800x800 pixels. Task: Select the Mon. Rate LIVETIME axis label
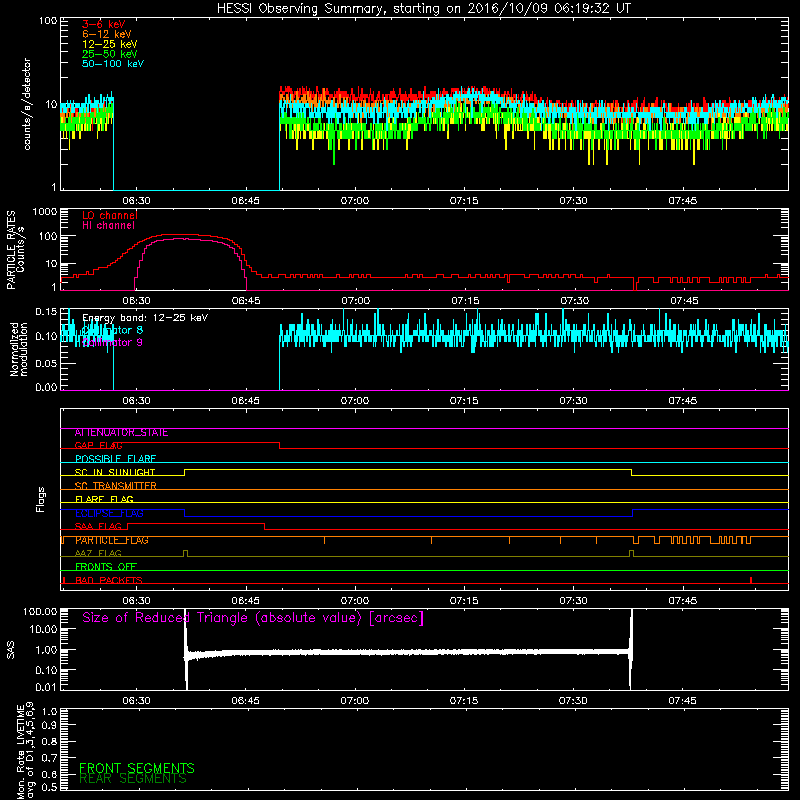tap(25, 751)
